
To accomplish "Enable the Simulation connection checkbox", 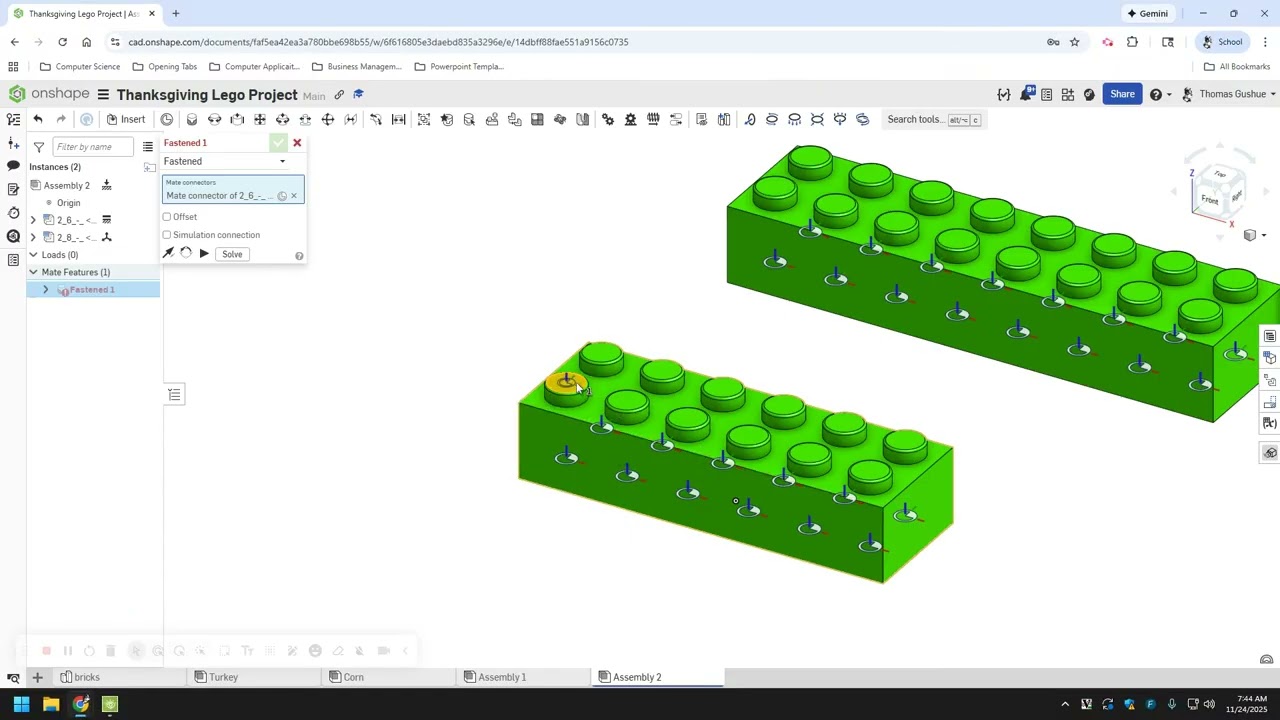I will click(x=167, y=235).
